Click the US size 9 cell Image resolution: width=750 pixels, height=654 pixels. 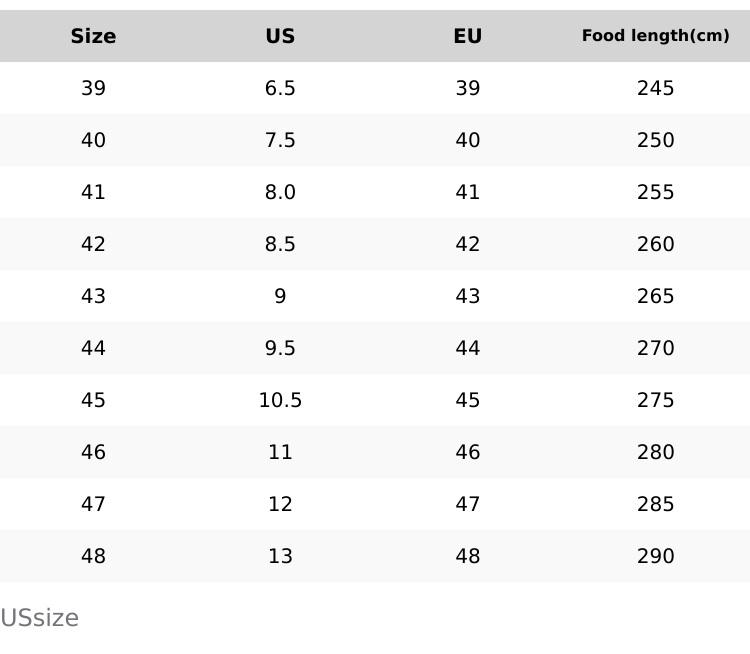click(x=280, y=296)
